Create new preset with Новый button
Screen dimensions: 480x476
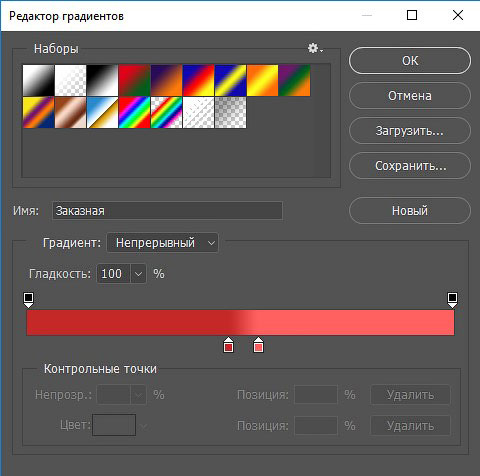pos(410,211)
